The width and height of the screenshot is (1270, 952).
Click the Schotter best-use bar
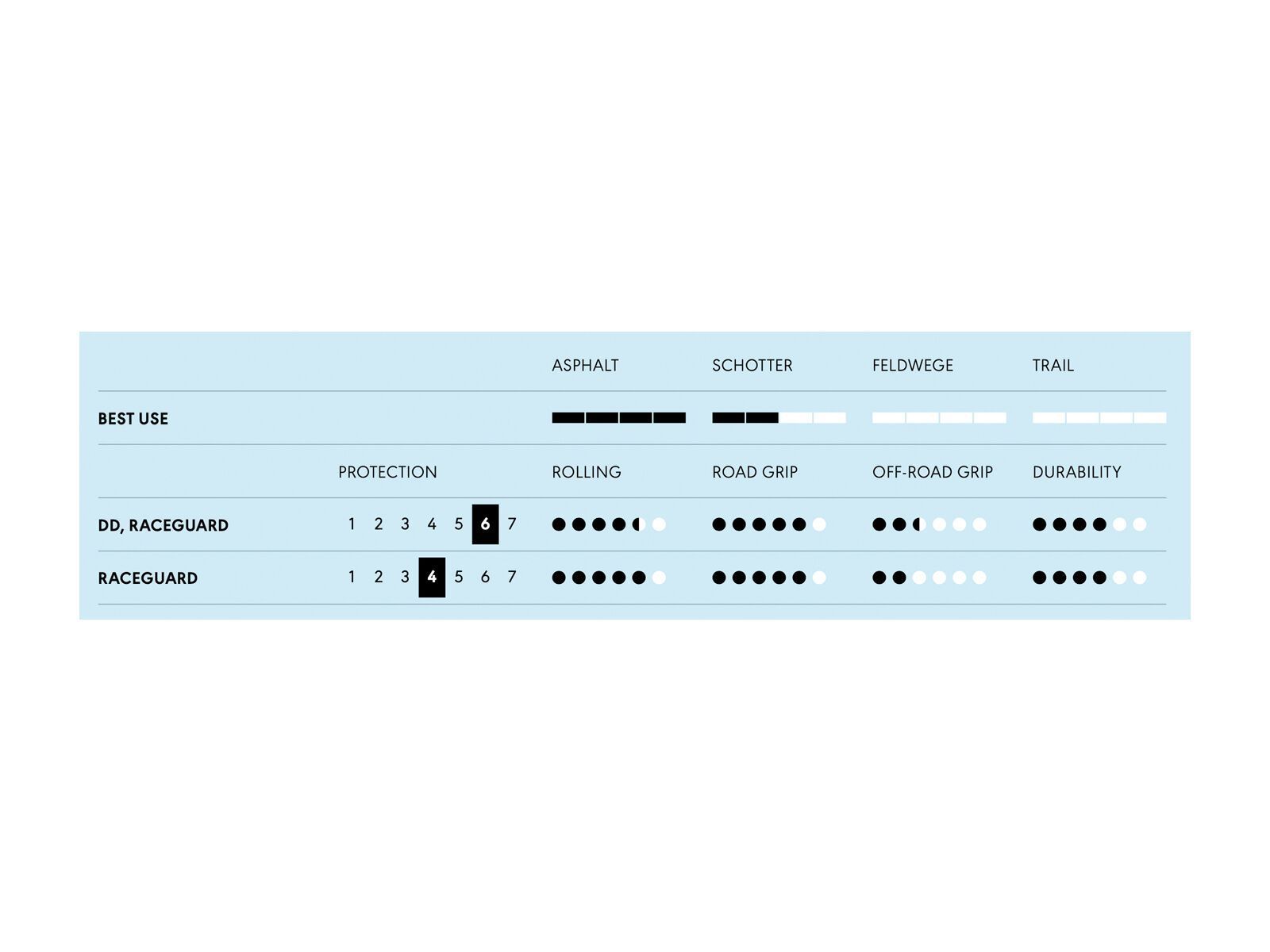click(779, 418)
